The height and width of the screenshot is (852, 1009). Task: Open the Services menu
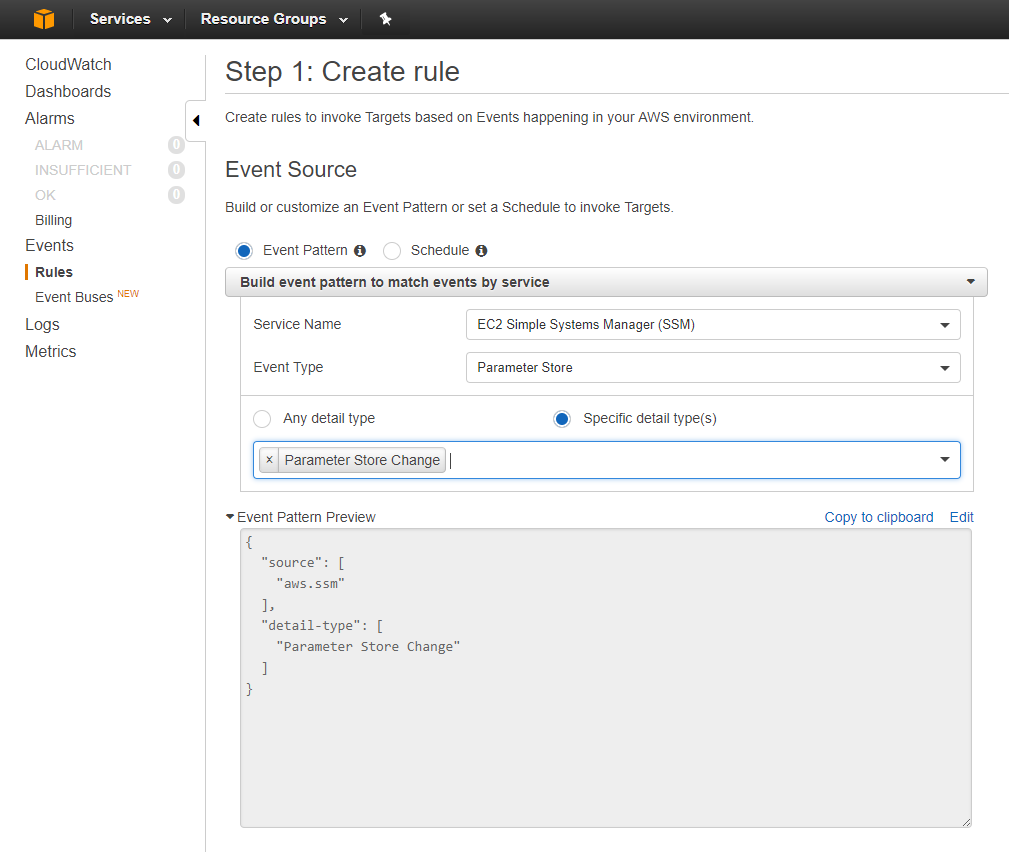(130, 19)
